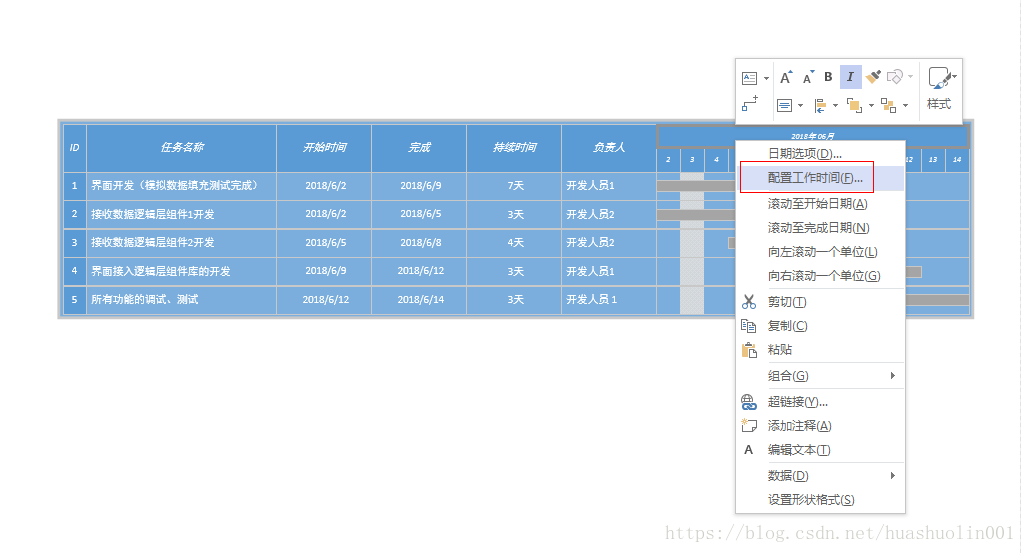
Task: Open the Styles (样式) dropdown
Action: [x=940, y=88]
